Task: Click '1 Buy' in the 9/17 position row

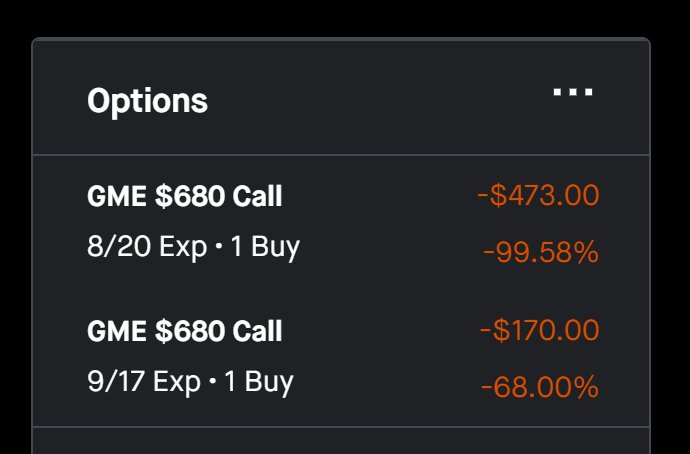Action: [259, 382]
